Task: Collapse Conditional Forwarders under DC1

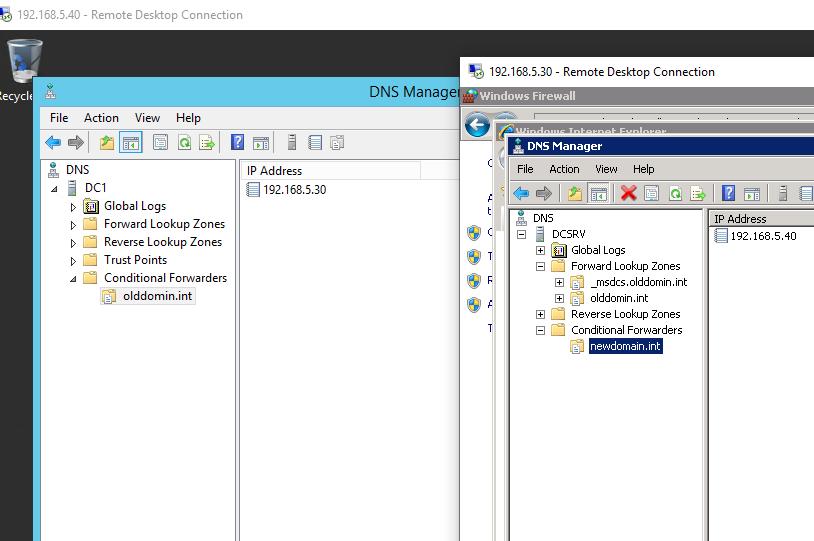Action: pos(73,279)
